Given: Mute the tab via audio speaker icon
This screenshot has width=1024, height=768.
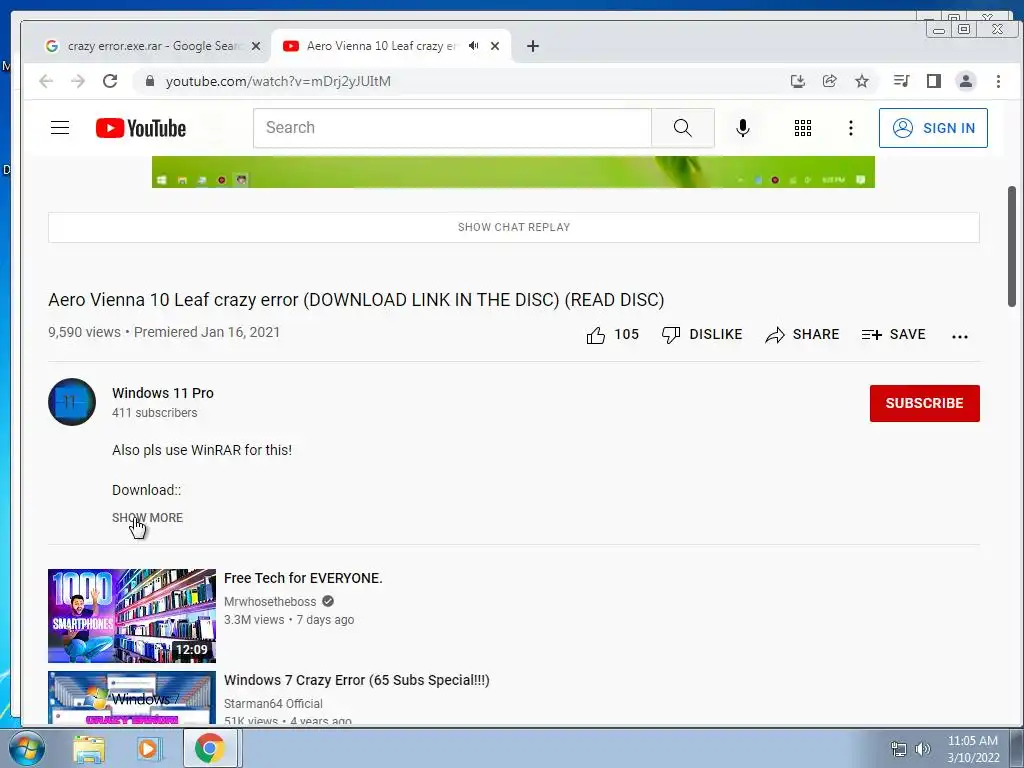Looking at the screenshot, I should 473,46.
